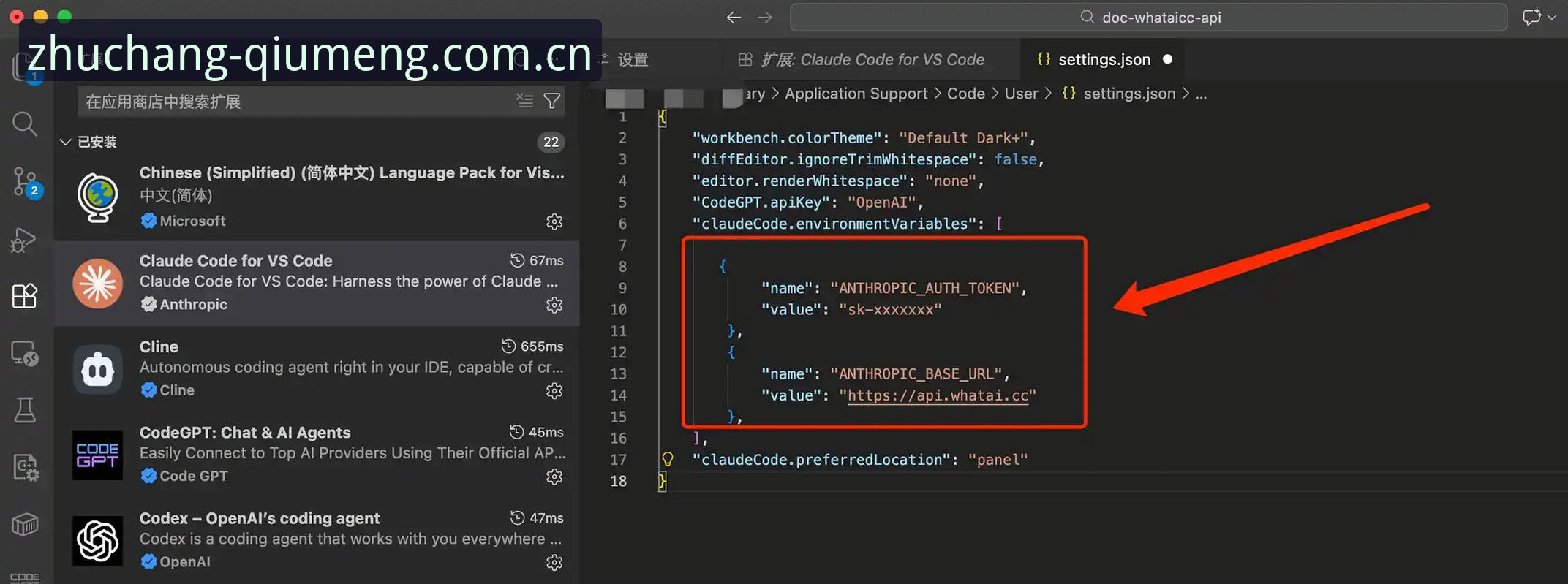
Task: Click the gear icon on the Cline extension
Action: coord(554,391)
